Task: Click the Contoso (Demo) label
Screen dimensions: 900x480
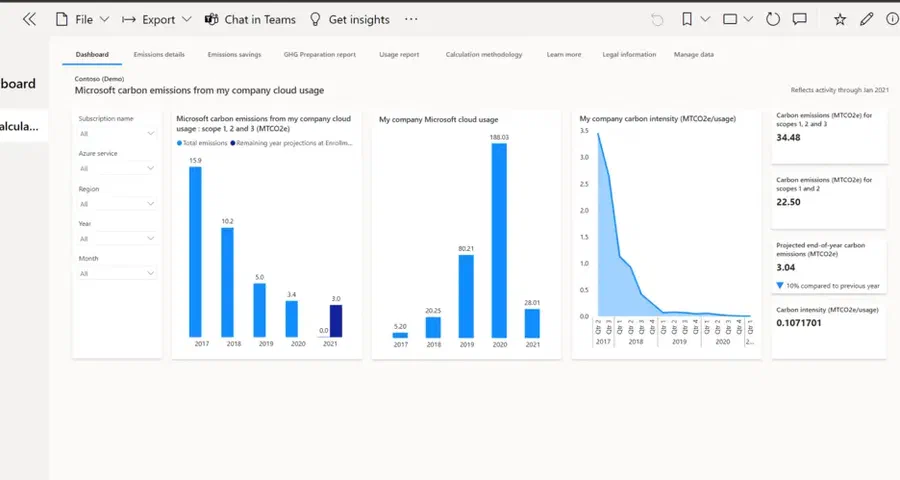Action: pos(99,79)
